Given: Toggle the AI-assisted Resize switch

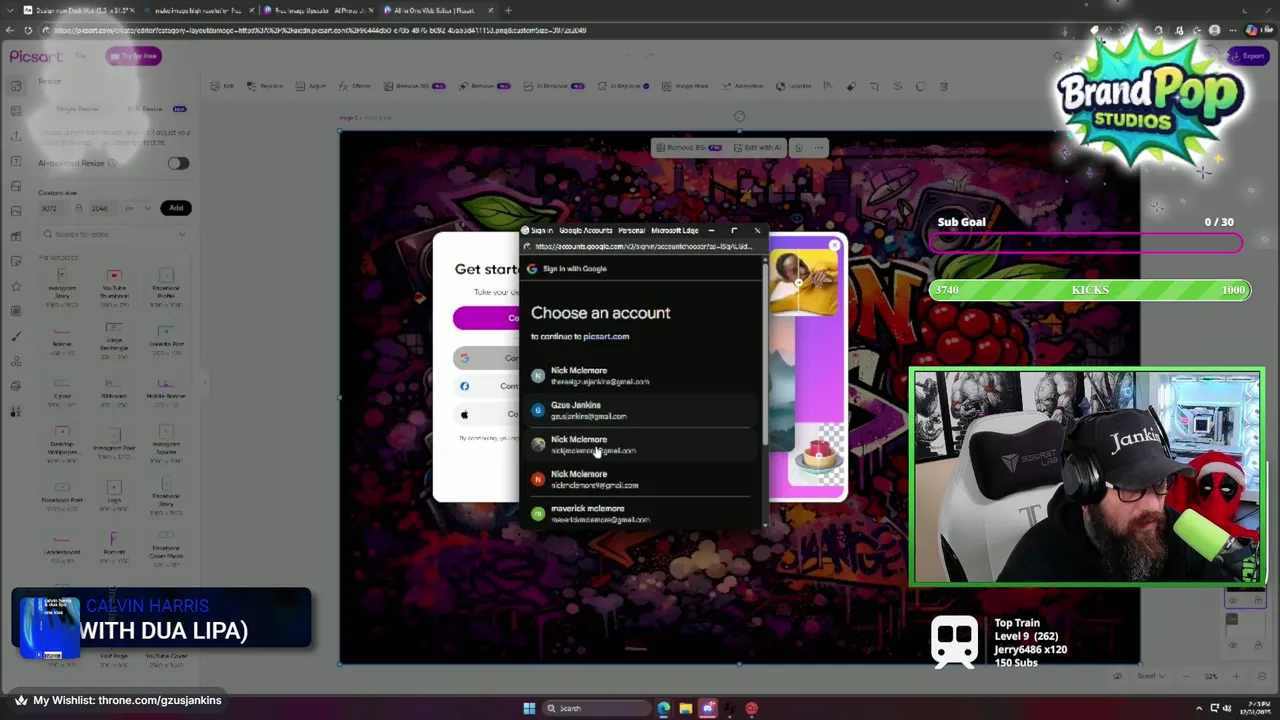Looking at the screenshot, I should point(177,163).
